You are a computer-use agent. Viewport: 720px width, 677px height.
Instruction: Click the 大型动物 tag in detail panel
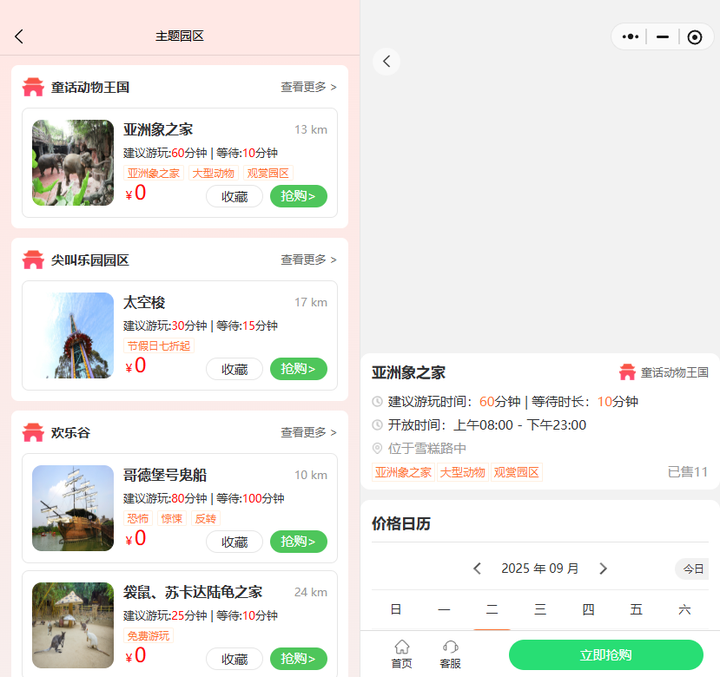[x=462, y=472]
